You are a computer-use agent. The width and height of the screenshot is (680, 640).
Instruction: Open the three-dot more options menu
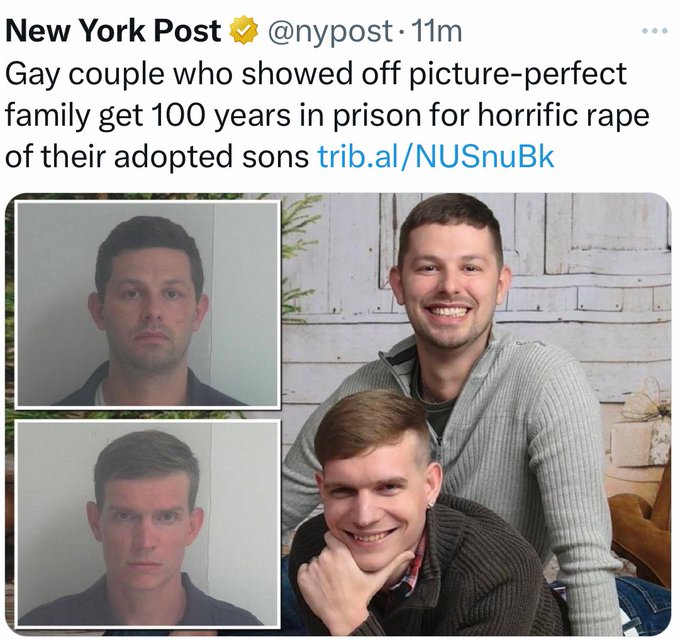click(655, 31)
